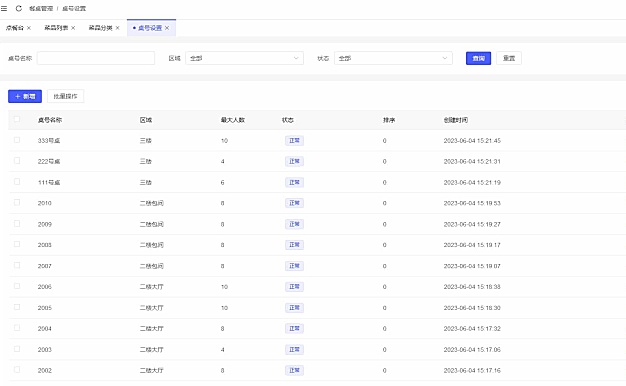Check the checkbox for row 2007
The image size is (626, 386).
pyautogui.click(x=17, y=265)
